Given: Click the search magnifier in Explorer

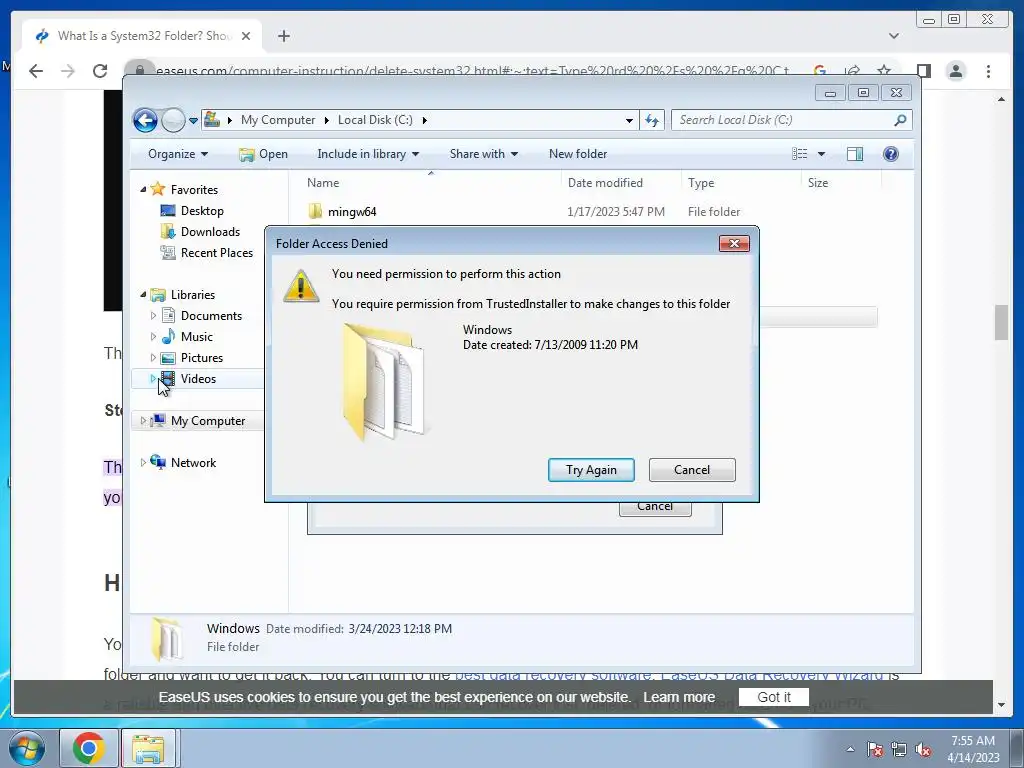Looking at the screenshot, I should pyautogui.click(x=900, y=120).
